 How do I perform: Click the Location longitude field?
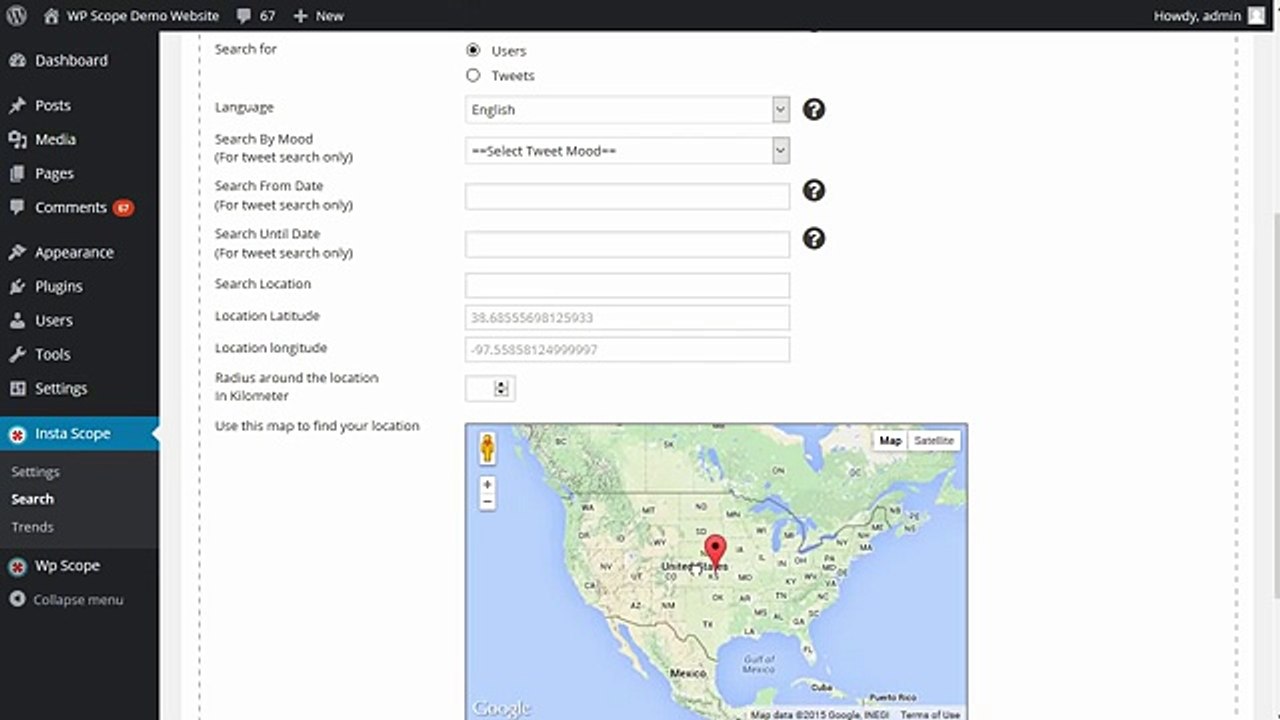627,350
